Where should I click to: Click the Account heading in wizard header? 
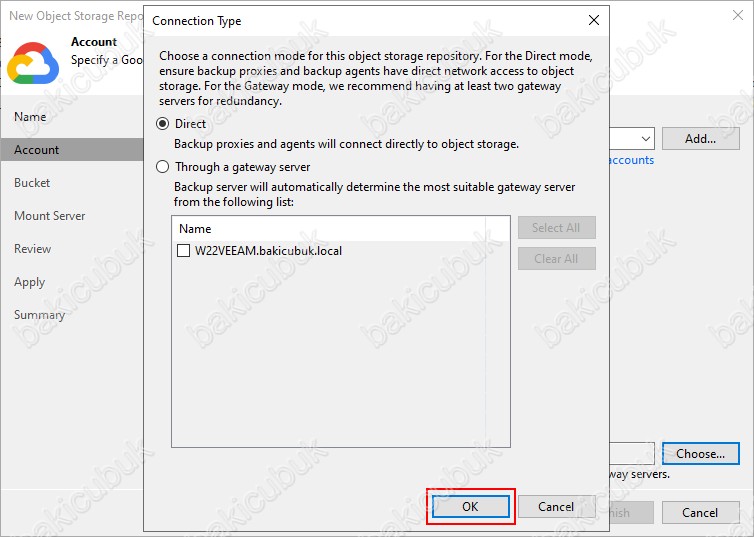94,42
